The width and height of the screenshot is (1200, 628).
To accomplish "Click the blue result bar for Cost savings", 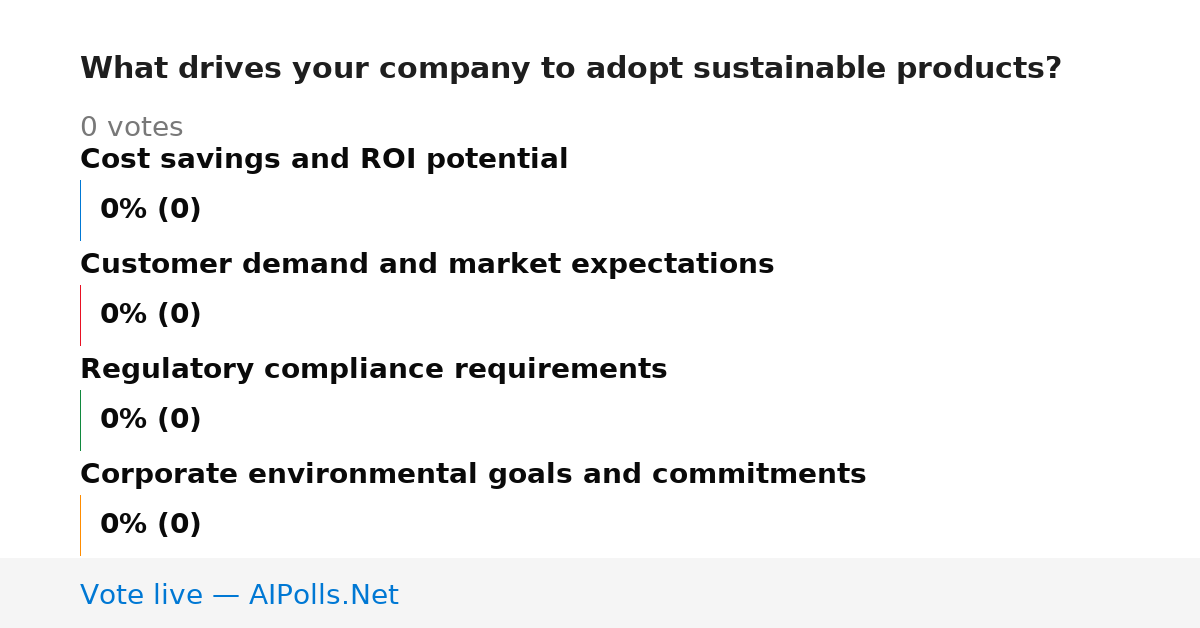I will 80,210.
